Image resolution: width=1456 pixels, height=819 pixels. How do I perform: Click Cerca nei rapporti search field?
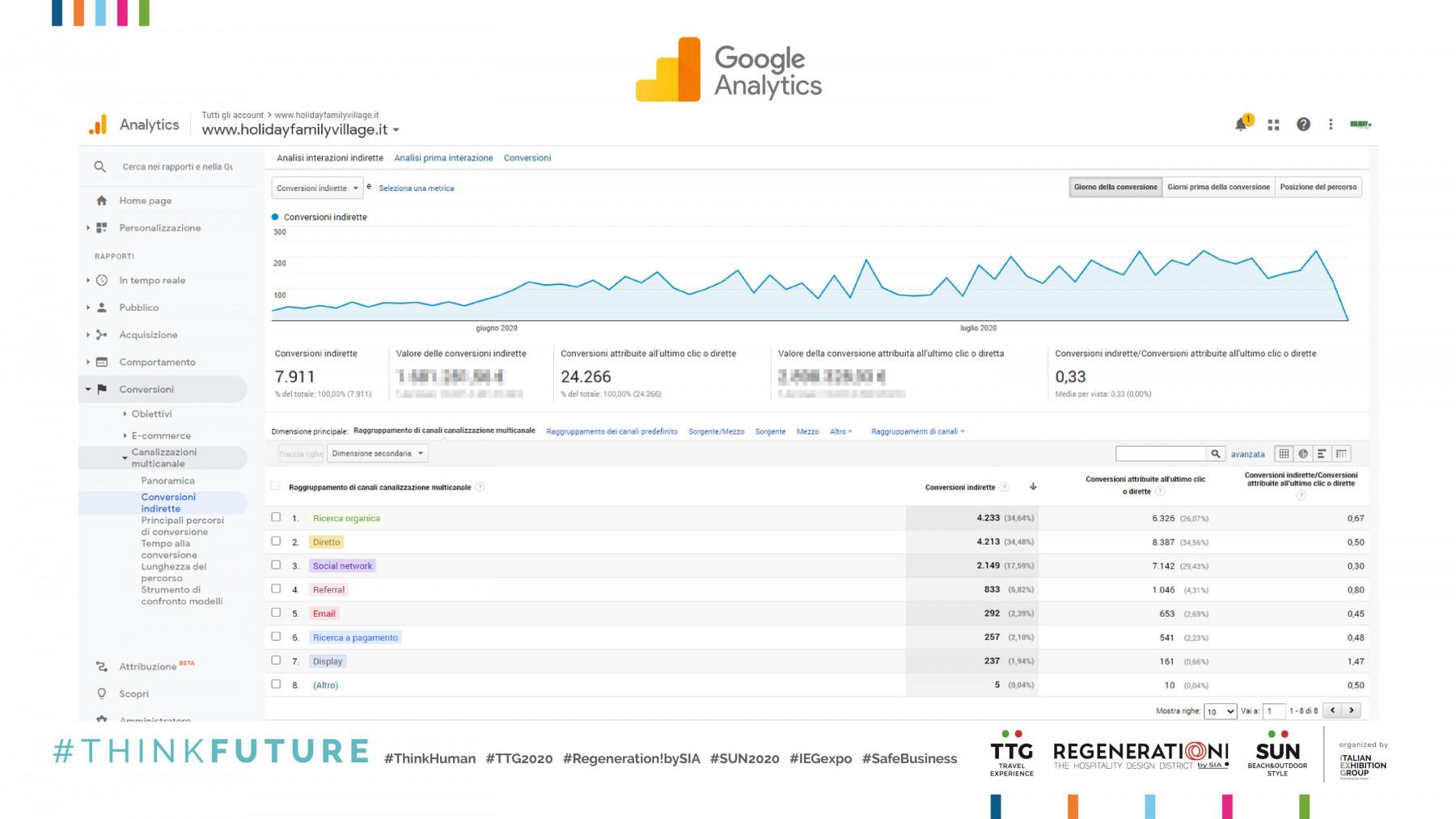[177, 167]
